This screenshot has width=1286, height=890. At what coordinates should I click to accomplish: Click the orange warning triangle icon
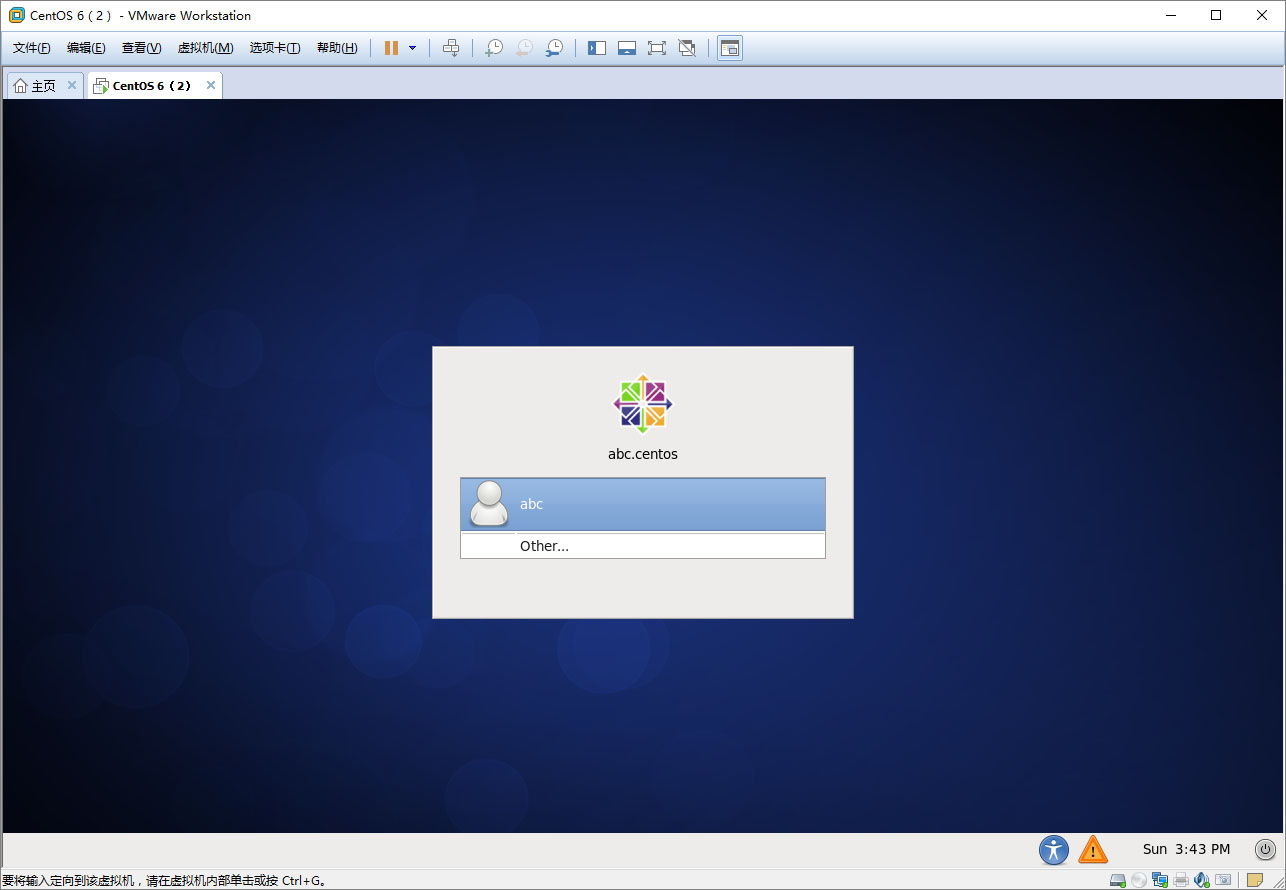coord(1093,850)
